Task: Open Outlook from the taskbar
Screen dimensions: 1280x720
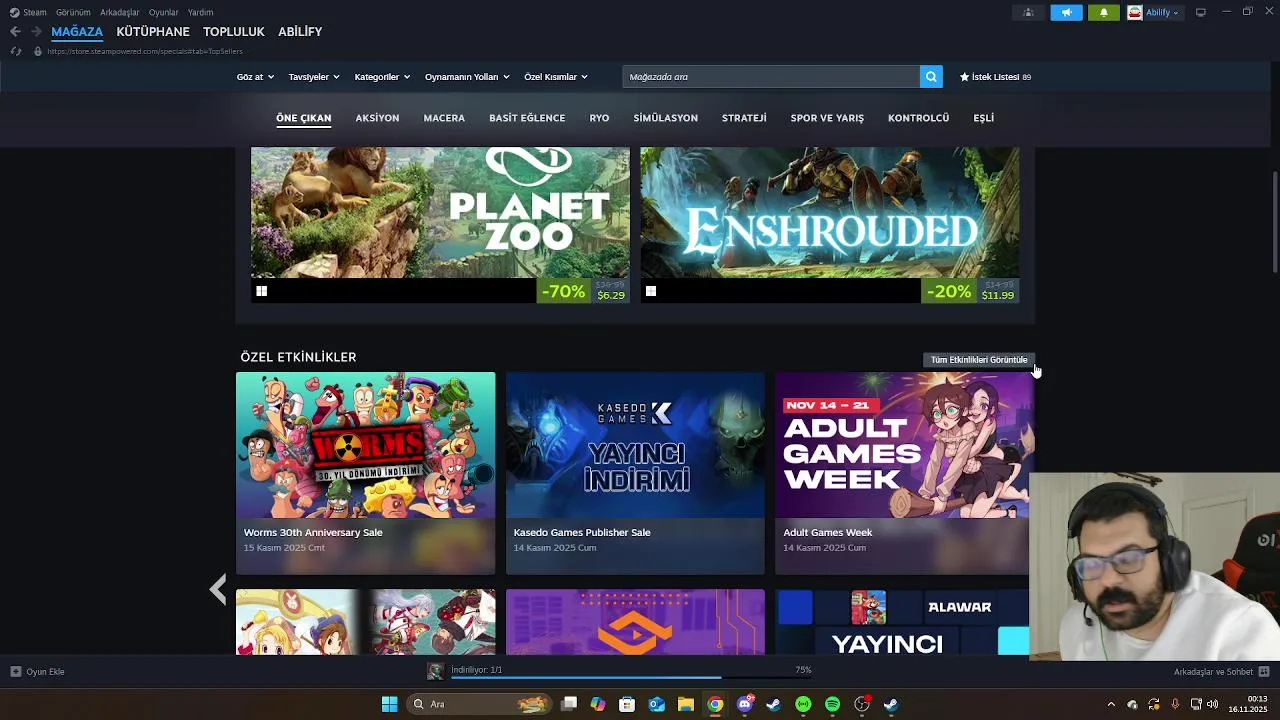Action: coord(657,704)
